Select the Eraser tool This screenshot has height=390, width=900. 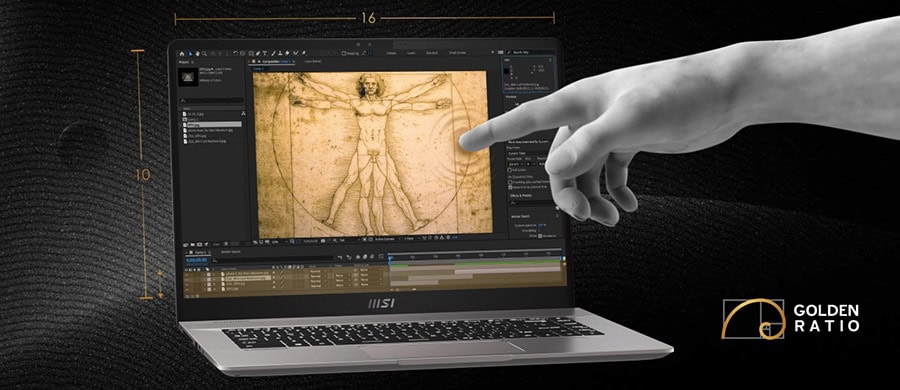coord(287,54)
